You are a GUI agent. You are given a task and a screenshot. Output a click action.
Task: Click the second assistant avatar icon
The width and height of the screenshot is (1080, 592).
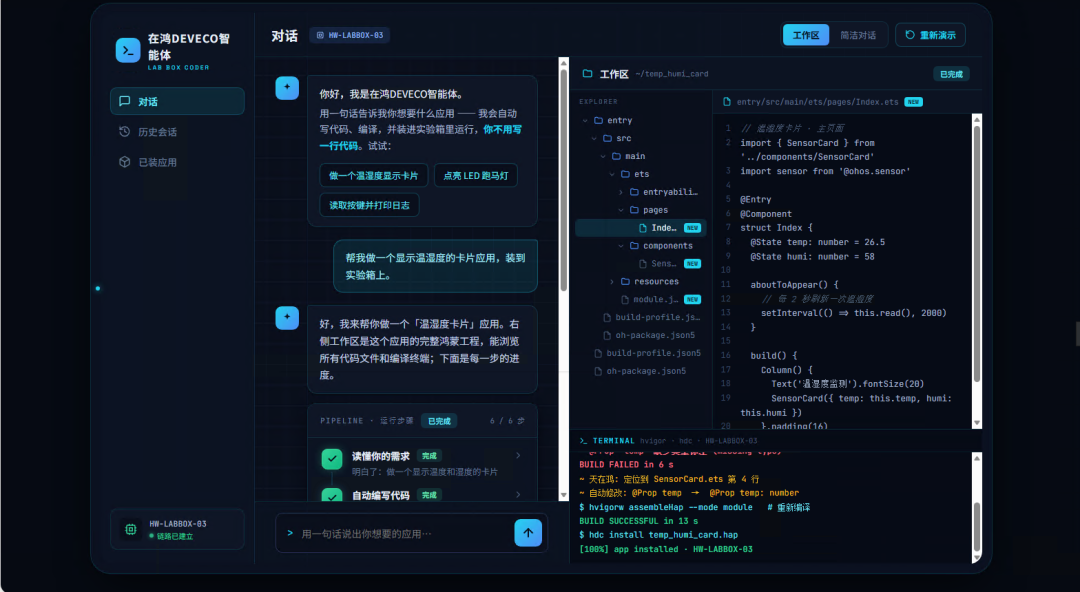pyautogui.click(x=287, y=318)
